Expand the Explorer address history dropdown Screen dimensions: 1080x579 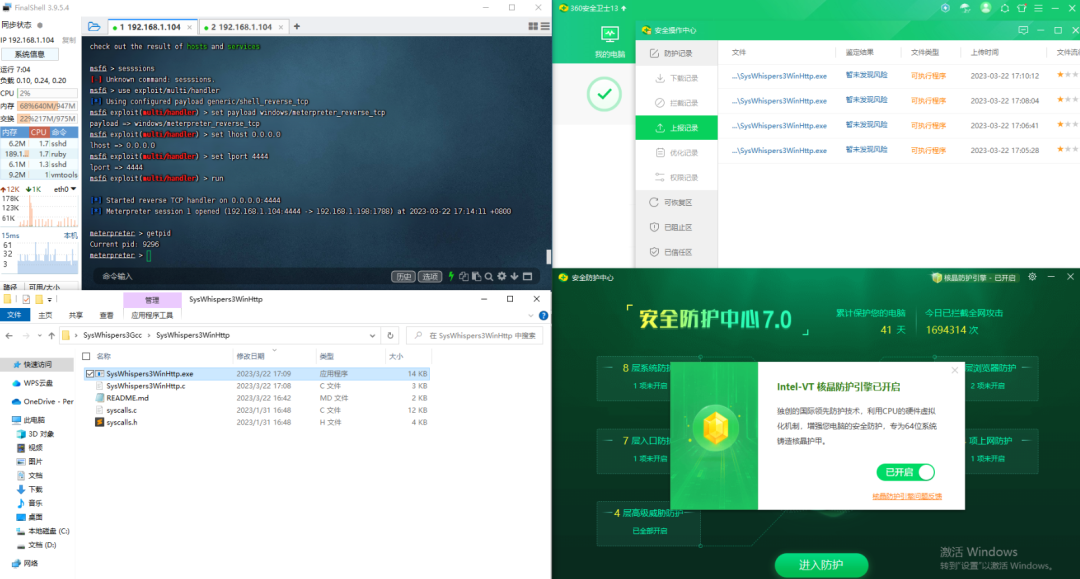pos(372,336)
